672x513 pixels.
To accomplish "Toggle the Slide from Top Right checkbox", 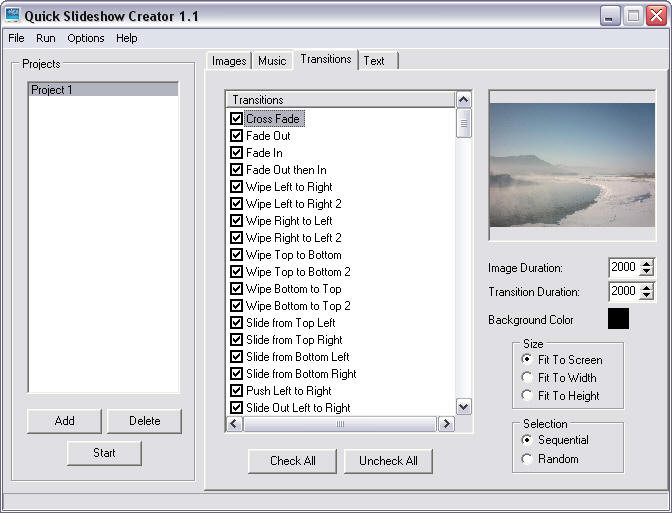I will tap(236, 340).
